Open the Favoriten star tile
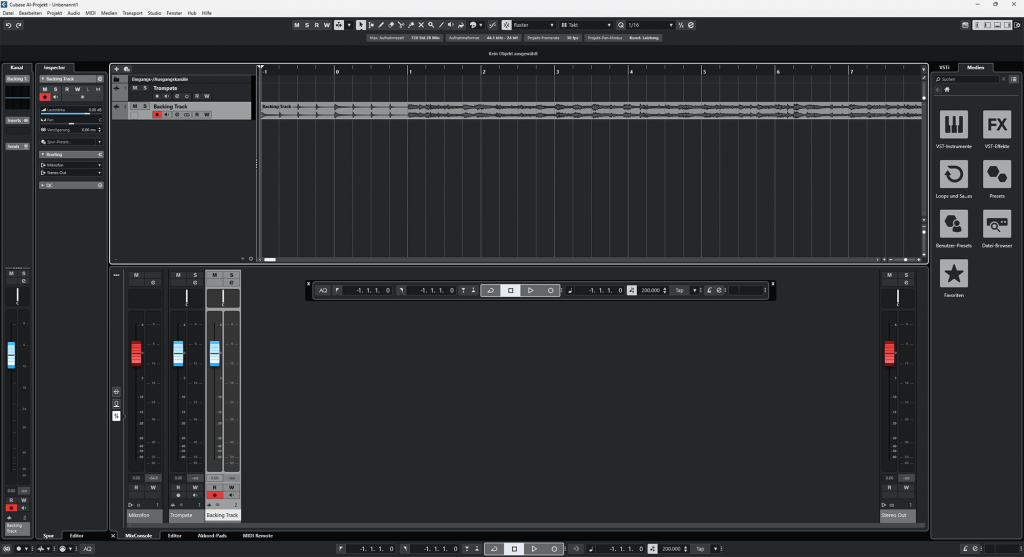 [x=953, y=274]
